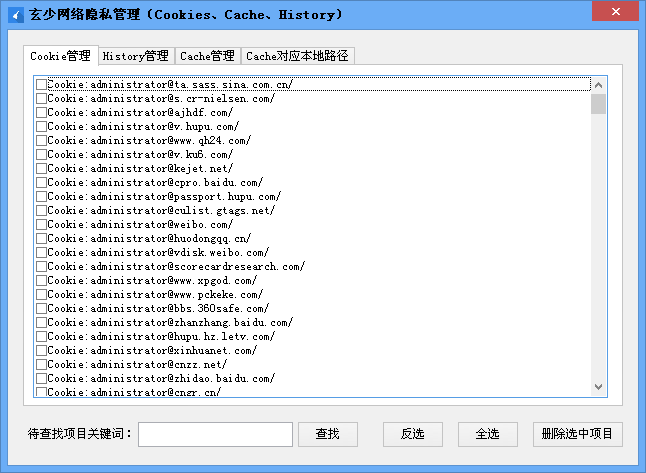Image resolution: width=646 pixels, height=473 pixels.
Task: Select the text Cookie:administrator@huodongqq.cn/
Action: [x=149, y=239]
